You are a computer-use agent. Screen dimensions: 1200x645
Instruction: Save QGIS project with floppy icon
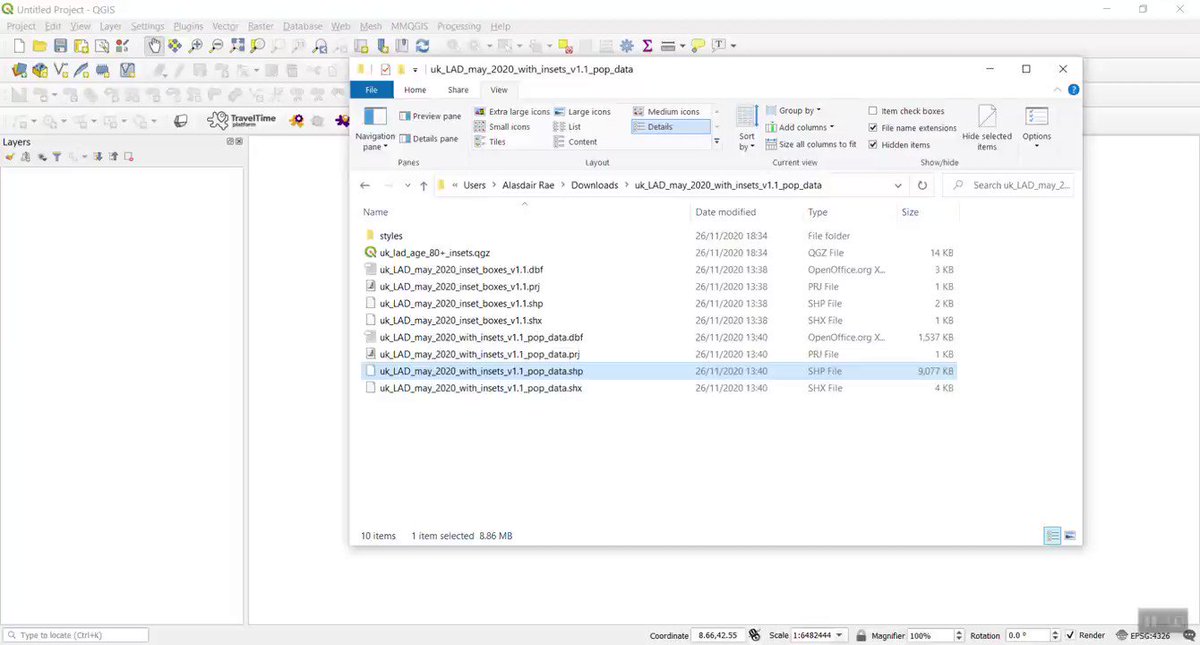(60, 46)
